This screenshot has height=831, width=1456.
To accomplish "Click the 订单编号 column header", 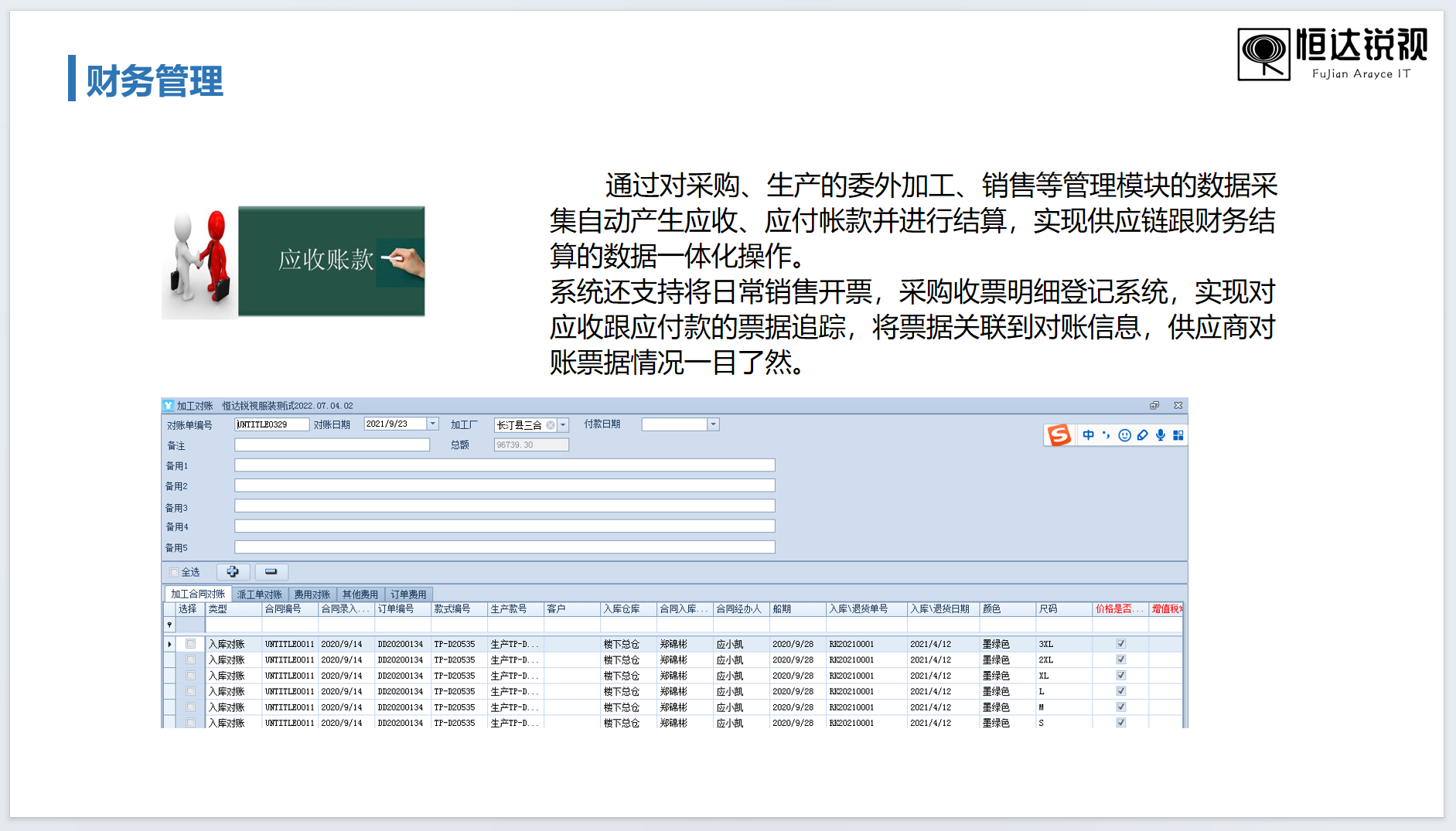I will tap(403, 609).
